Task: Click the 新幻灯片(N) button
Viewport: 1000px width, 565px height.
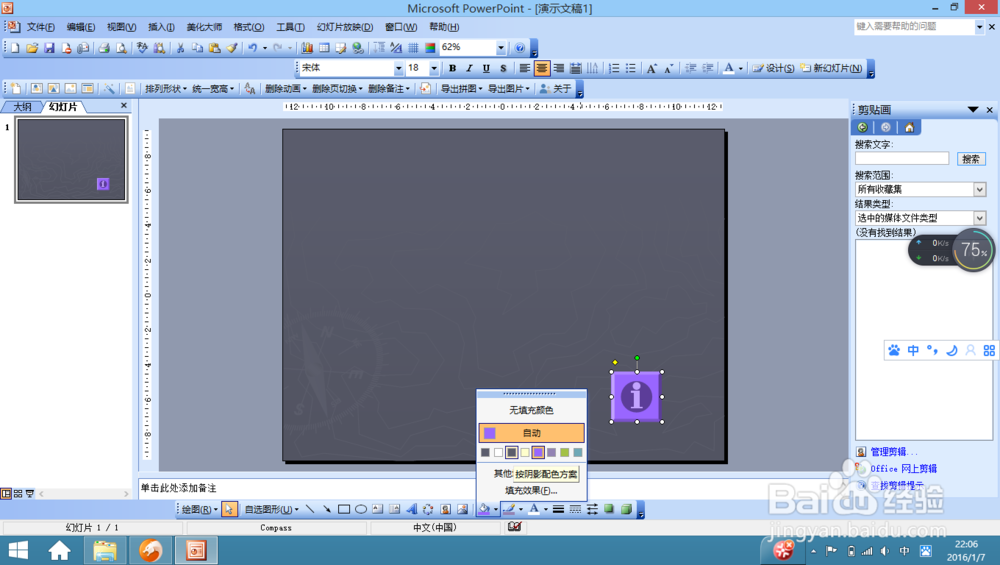Action: (x=832, y=68)
